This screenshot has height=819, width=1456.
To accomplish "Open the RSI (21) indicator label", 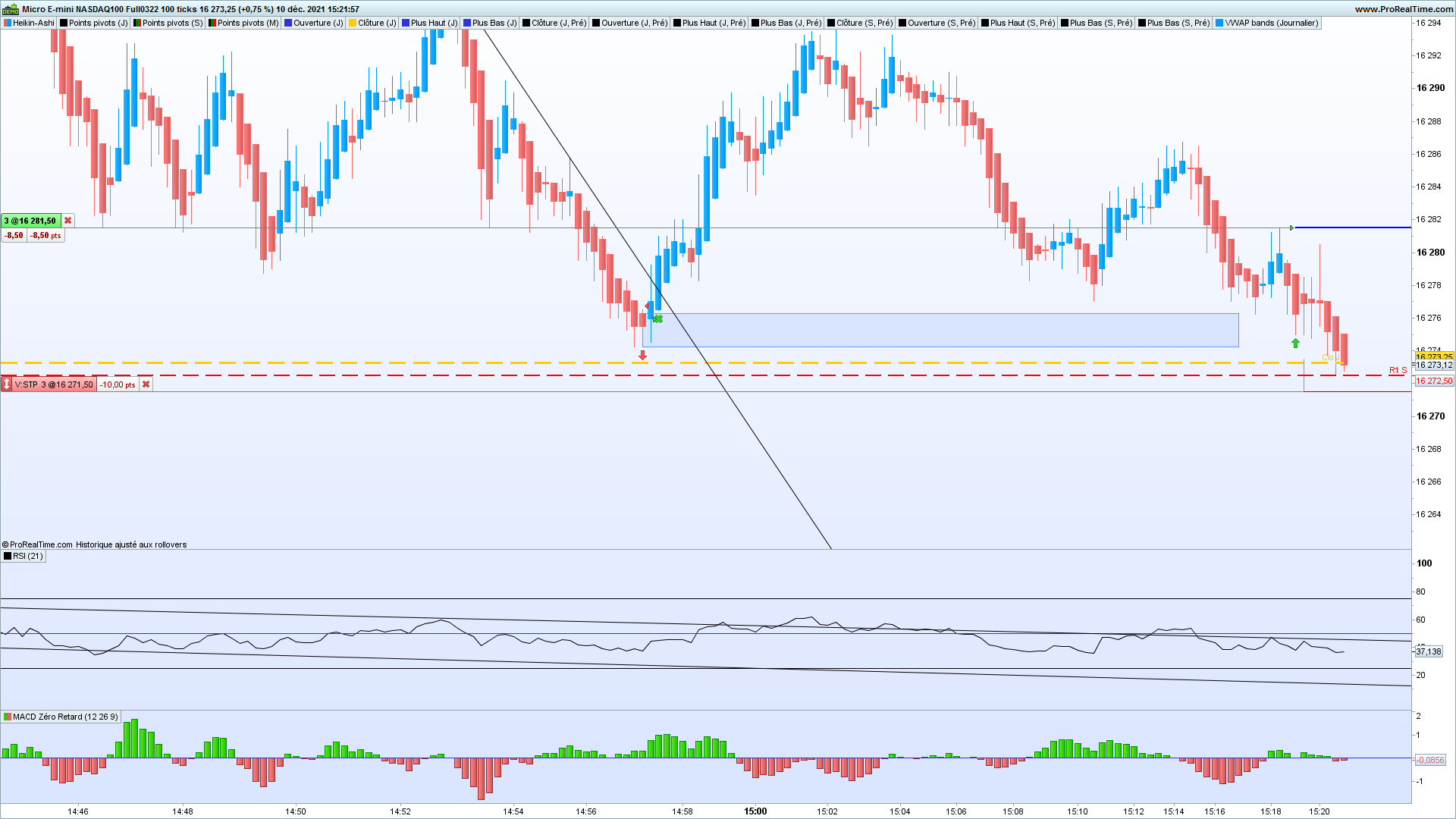I will coord(24,556).
